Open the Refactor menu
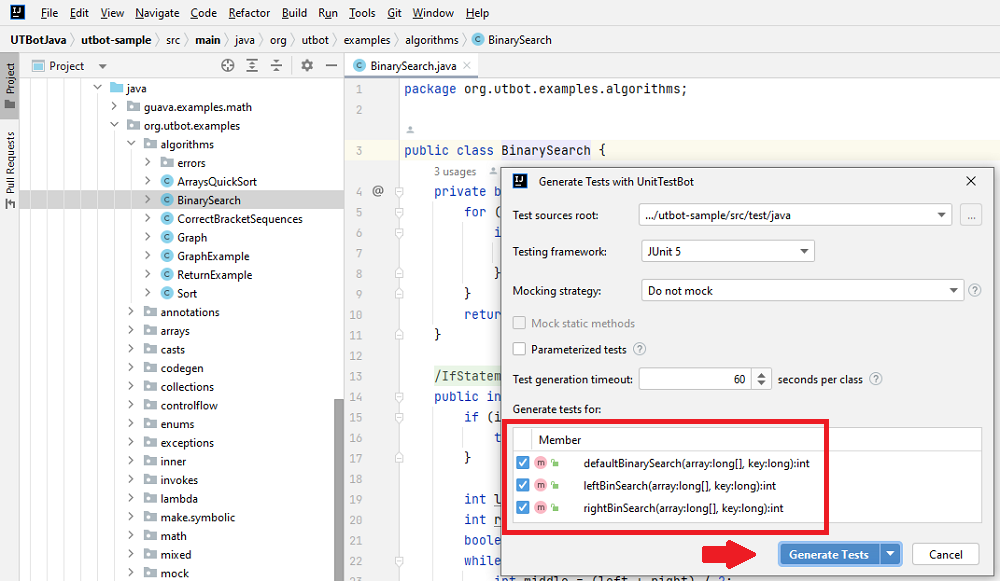 [249, 13]
